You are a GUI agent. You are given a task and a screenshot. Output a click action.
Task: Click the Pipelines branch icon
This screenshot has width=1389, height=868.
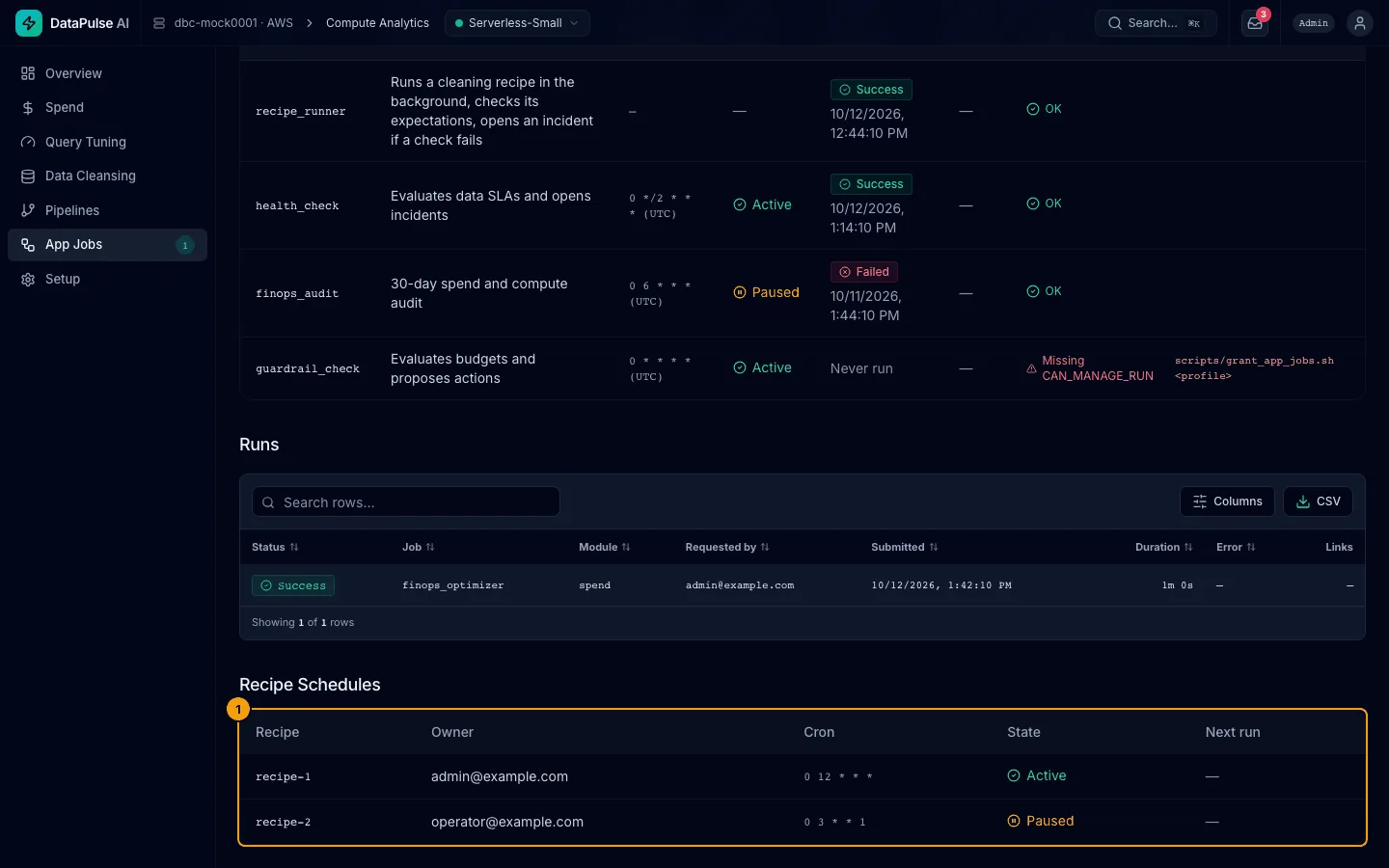pos(28,210)
